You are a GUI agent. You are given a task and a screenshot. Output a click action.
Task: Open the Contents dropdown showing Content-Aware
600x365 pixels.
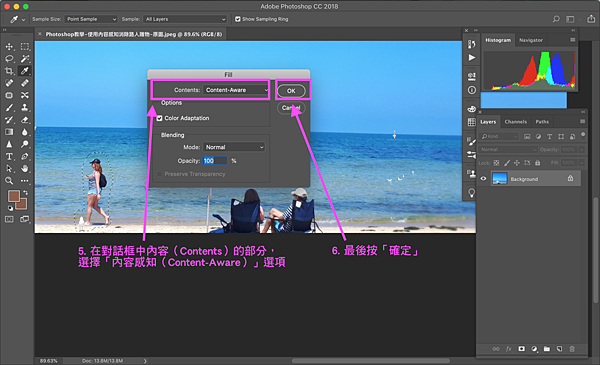(x=236, y=90)
